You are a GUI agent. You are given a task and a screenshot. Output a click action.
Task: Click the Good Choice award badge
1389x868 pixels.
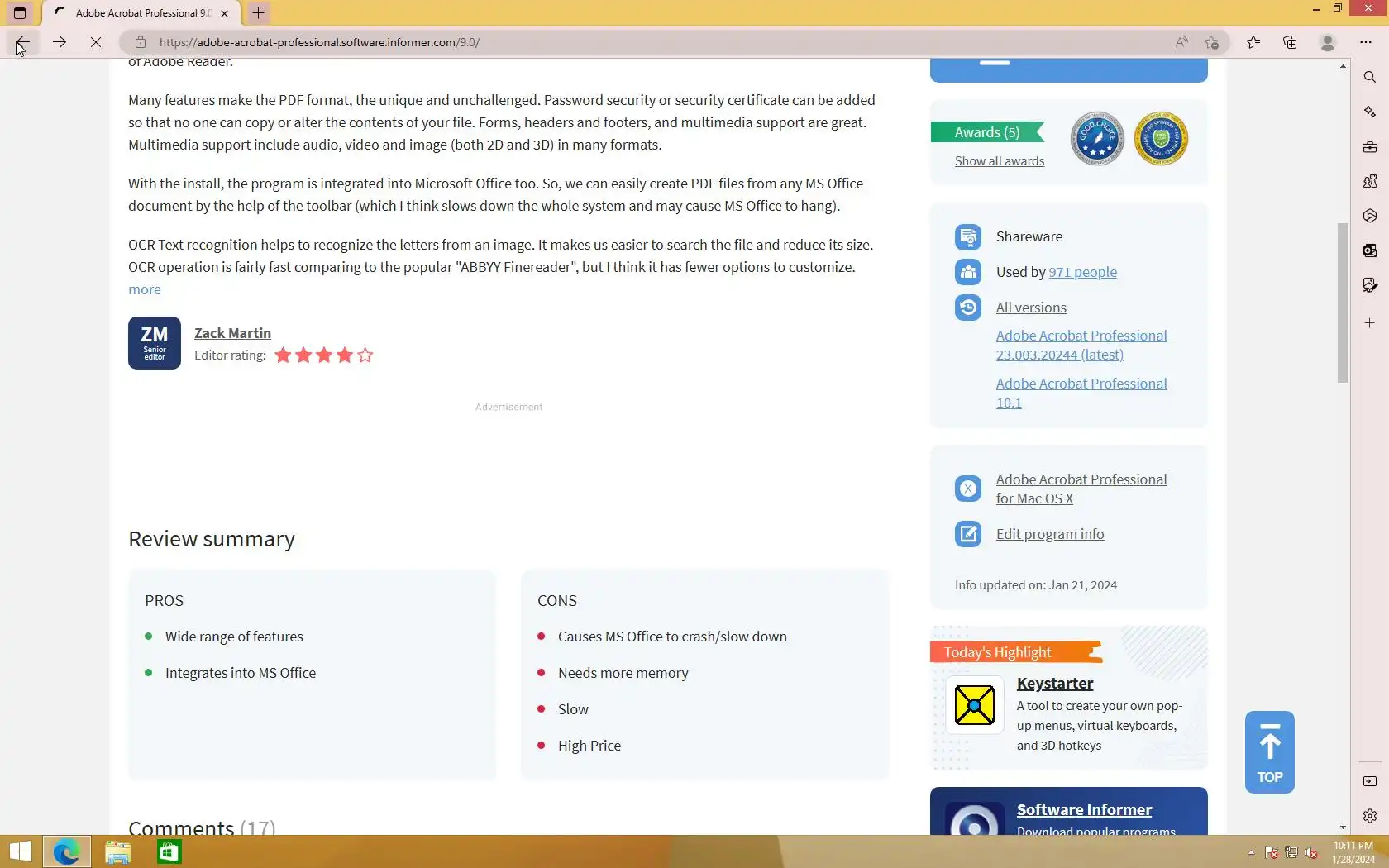1097,139
